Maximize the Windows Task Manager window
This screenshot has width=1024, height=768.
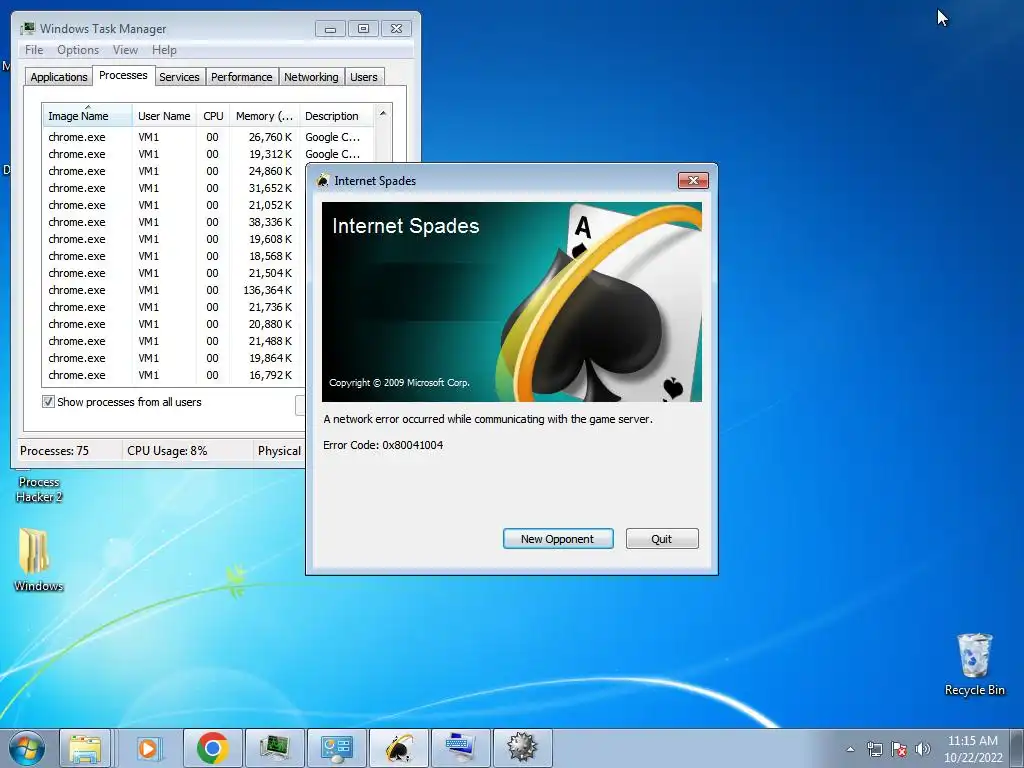click(363, 29)
